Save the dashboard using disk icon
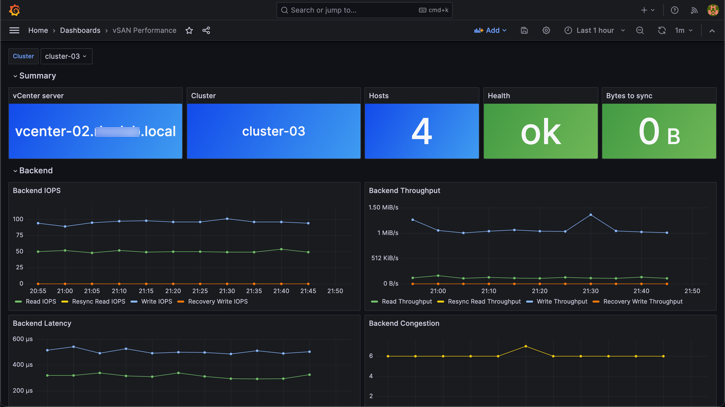The image size is (725, 407). pos(524,31)
